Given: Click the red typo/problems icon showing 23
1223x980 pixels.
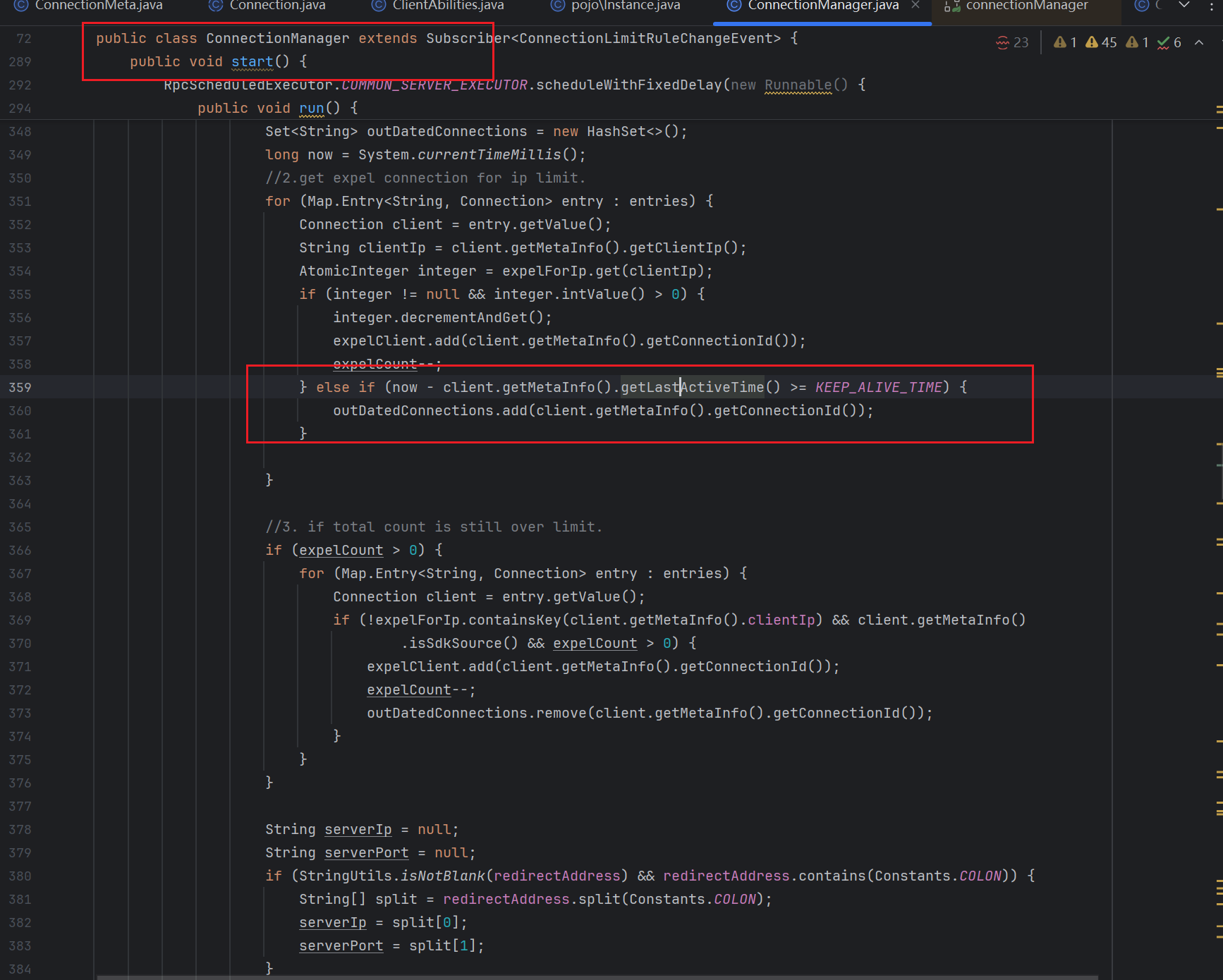Looking at the screenshot, I should [x=1002, y=43].
